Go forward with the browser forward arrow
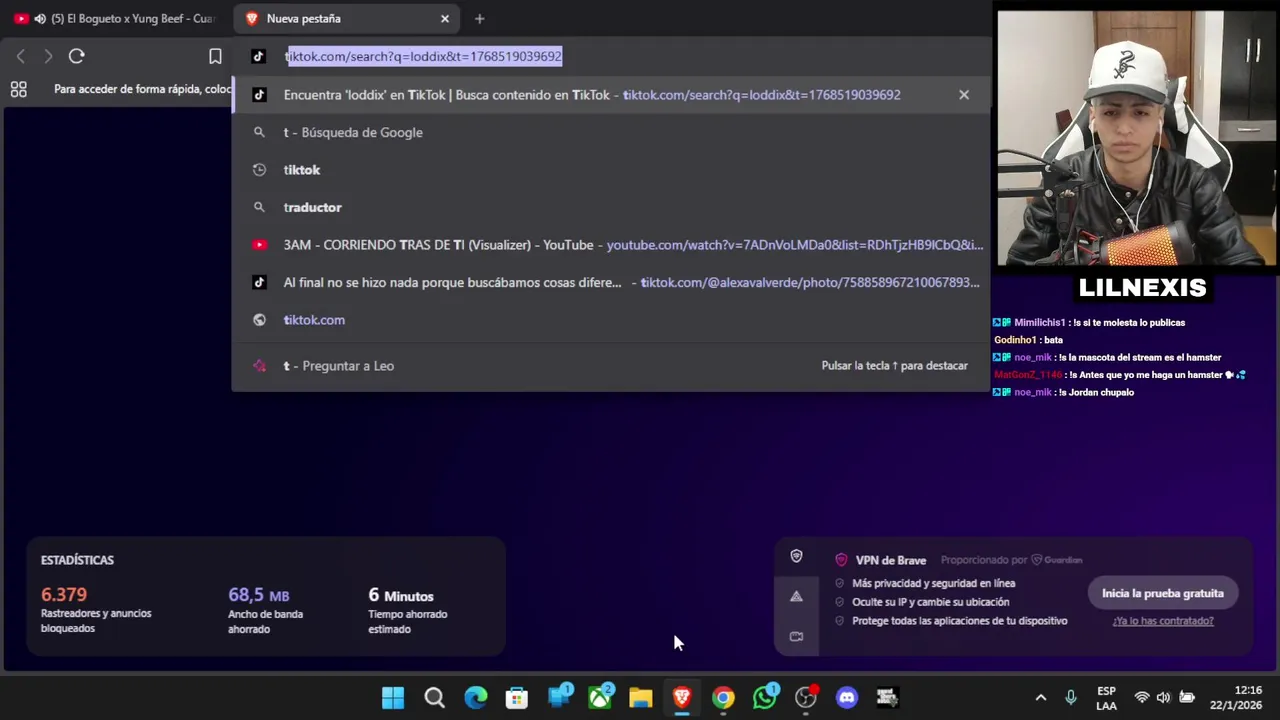Viewport: 1280px width, 720px height. pyautogui.click(x=47, y=56)
